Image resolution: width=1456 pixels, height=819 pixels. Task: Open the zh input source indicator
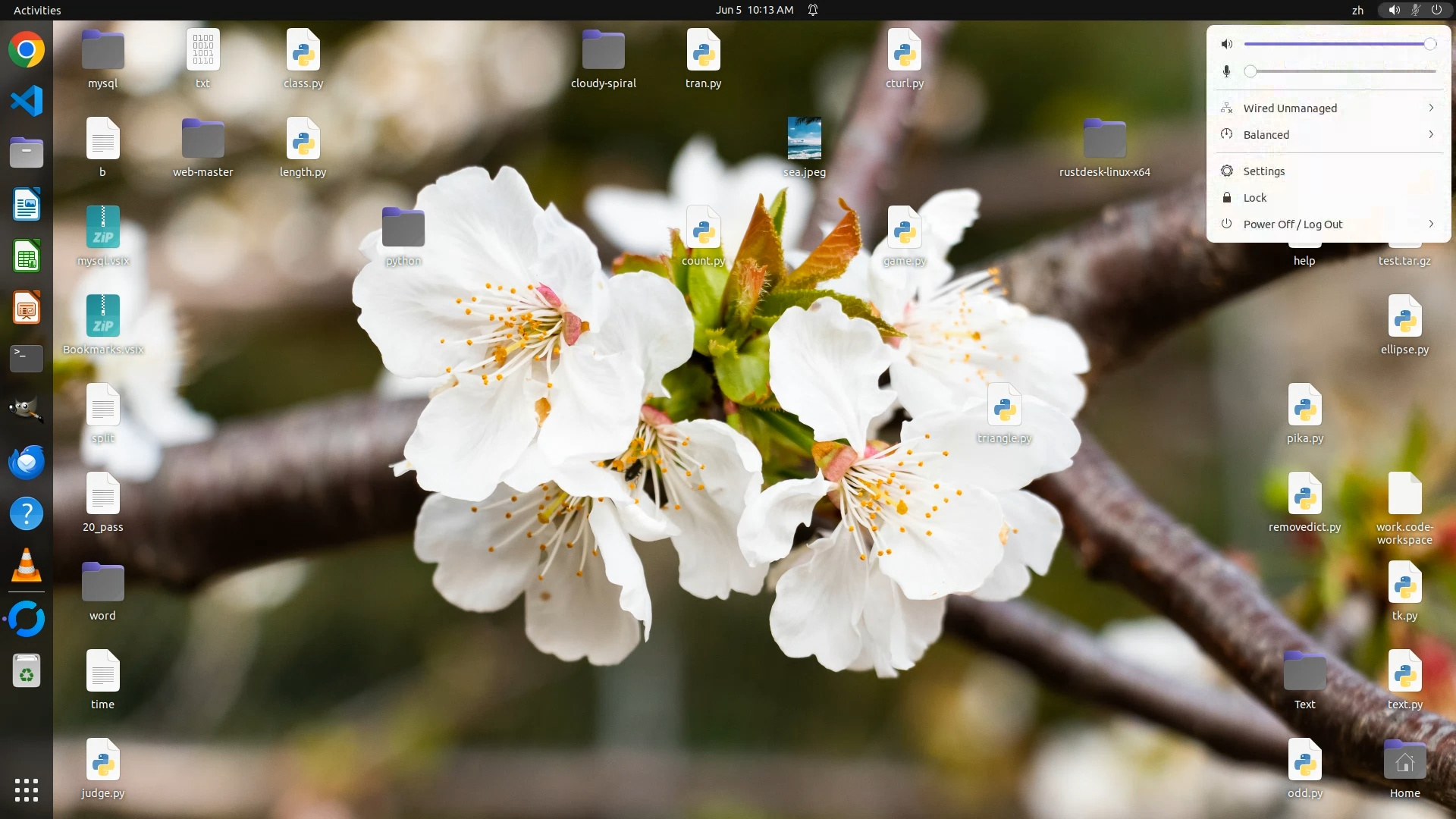[1357, 10]
